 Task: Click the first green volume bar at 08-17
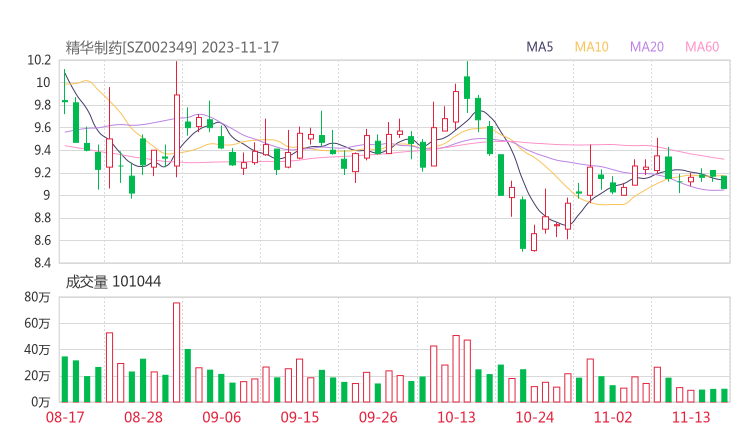pyautogui.click(x=65, y=380)
